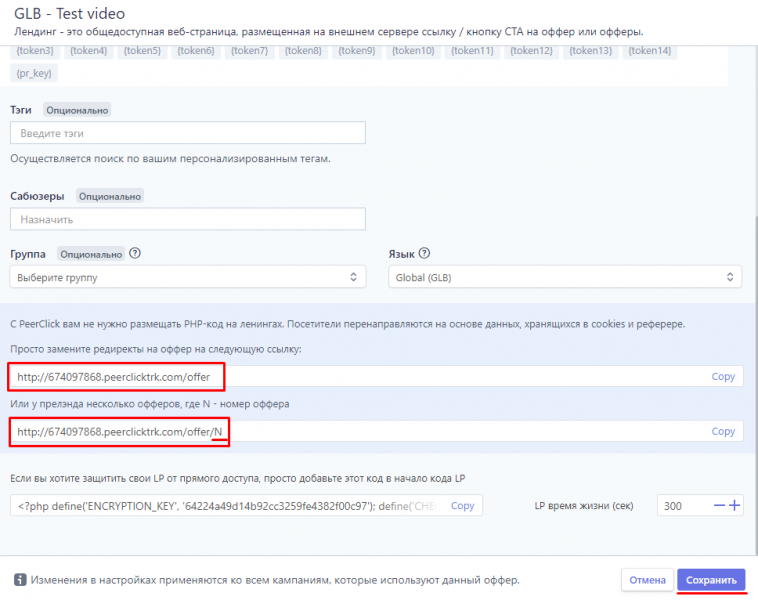Screen dimensions: 758x600
Task: Increase LP lifetime with plus button
Action: (x=735, y=505)
